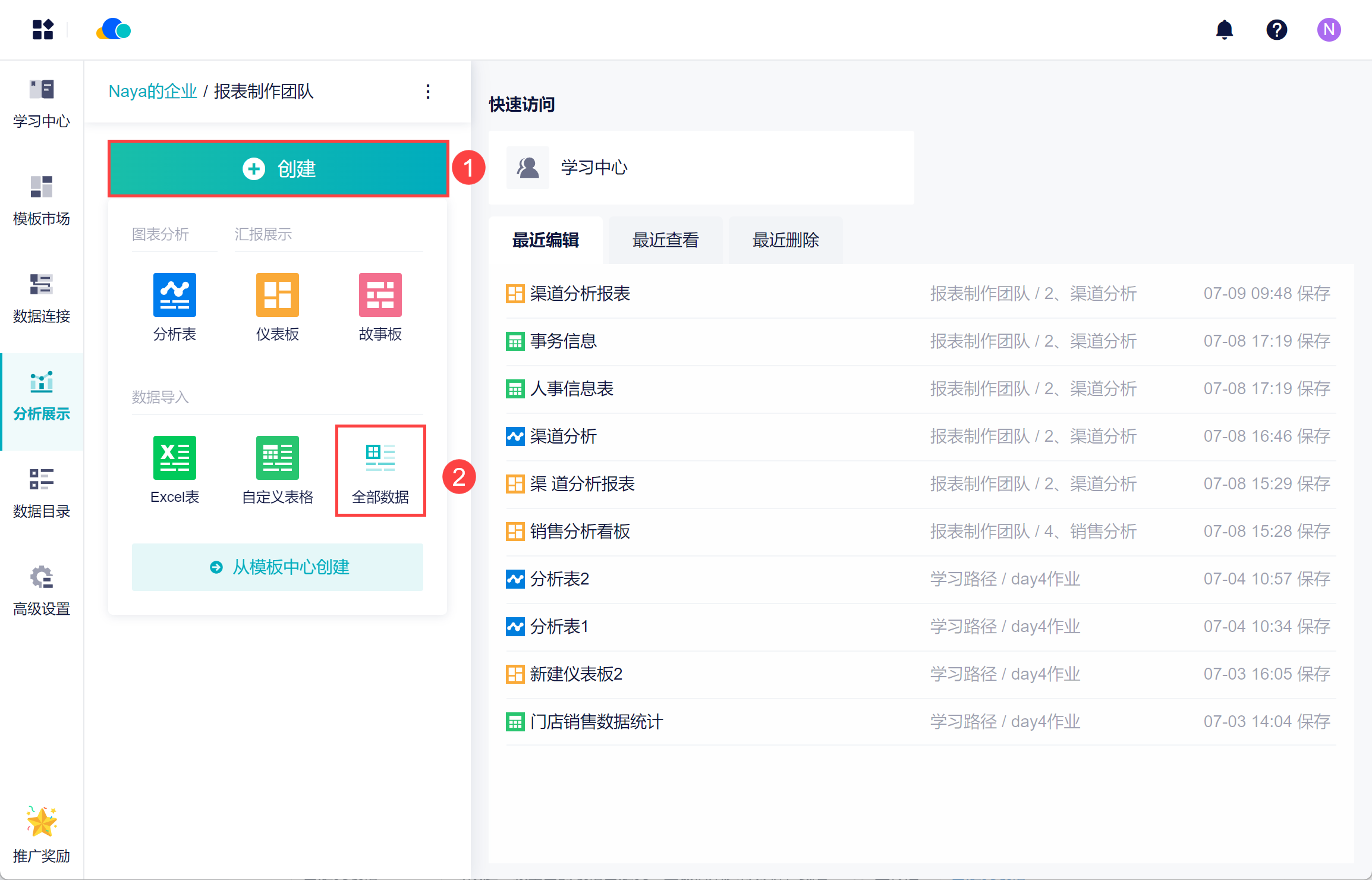Open 学习中心 quick access card

pyautogui.click(x=594, y=168)
